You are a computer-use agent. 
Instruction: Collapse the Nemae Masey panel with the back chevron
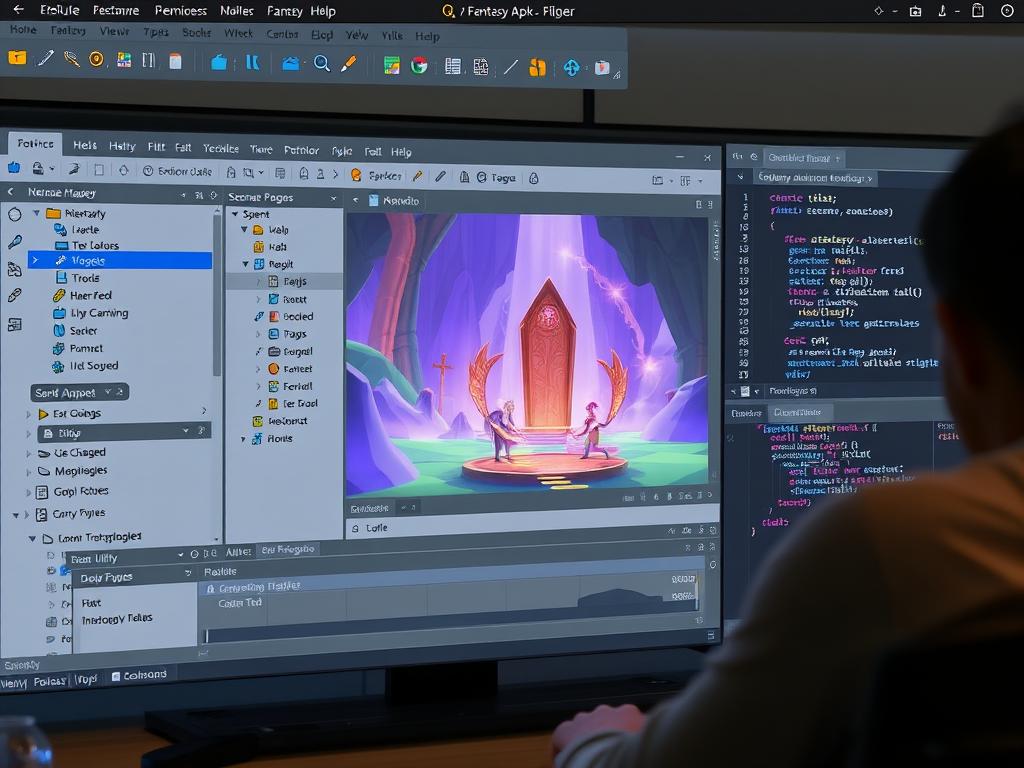(10, 192)
